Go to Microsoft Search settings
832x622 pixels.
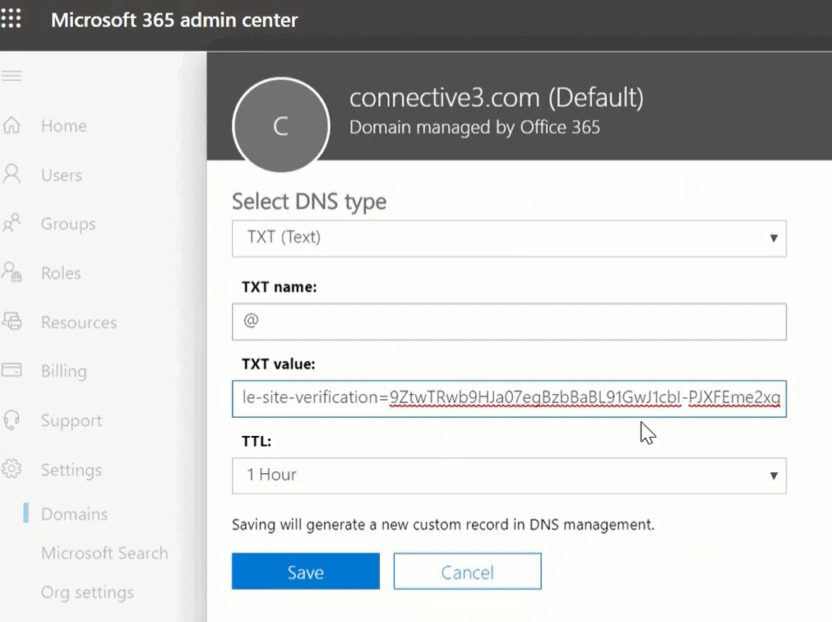pos(104,553)
